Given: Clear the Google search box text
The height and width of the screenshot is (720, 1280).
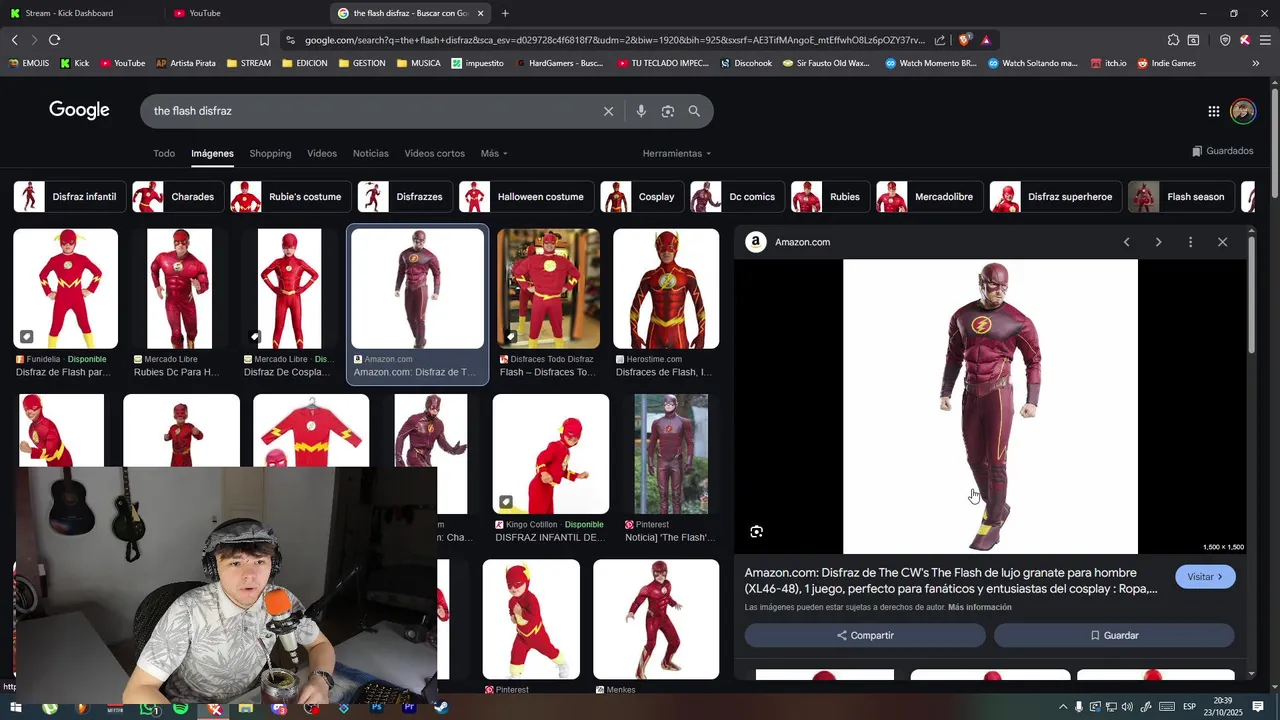Looking at the screenshot, I should (x=608, y=111).
